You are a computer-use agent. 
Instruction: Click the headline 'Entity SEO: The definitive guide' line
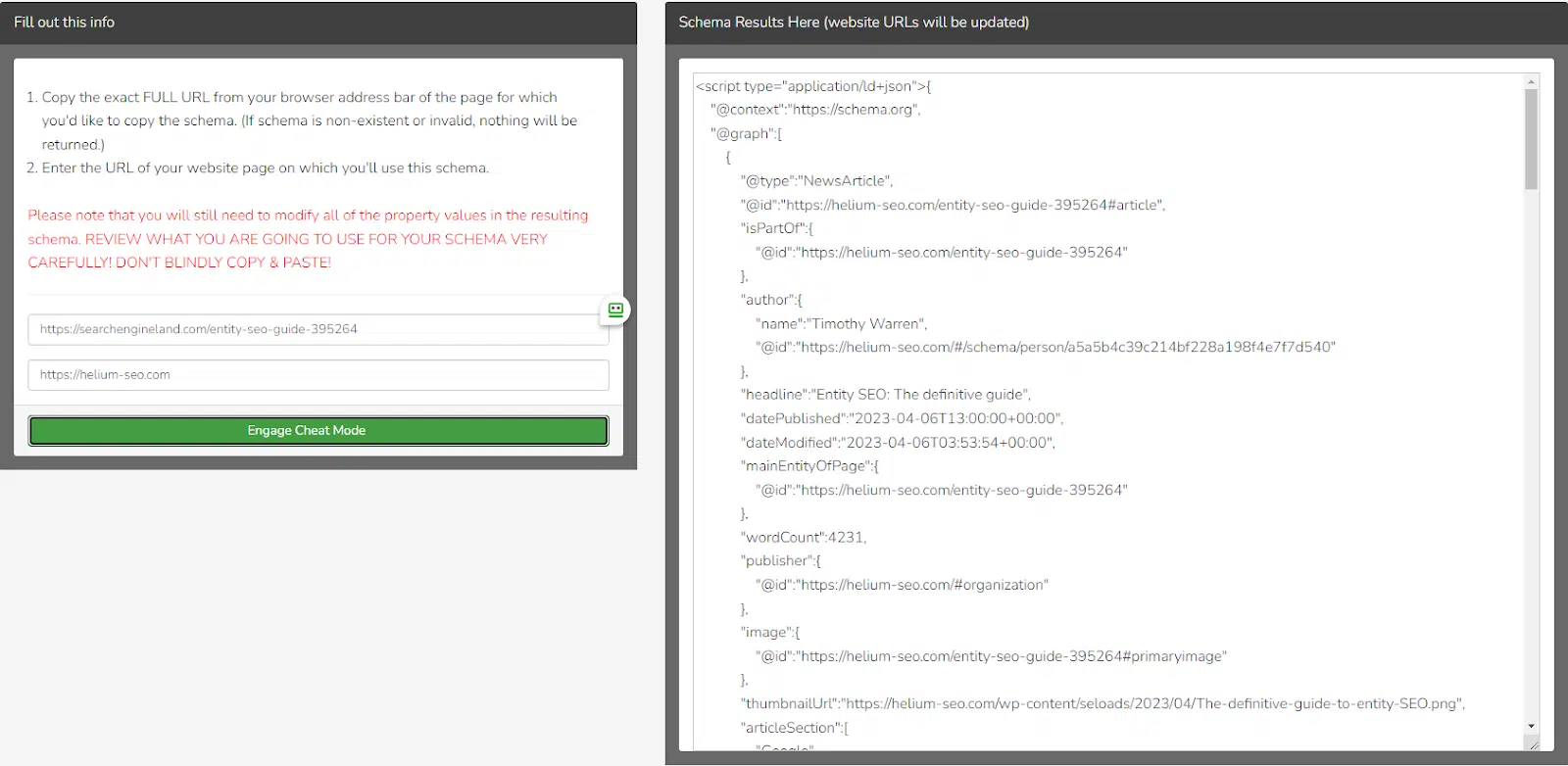(886, 395)
